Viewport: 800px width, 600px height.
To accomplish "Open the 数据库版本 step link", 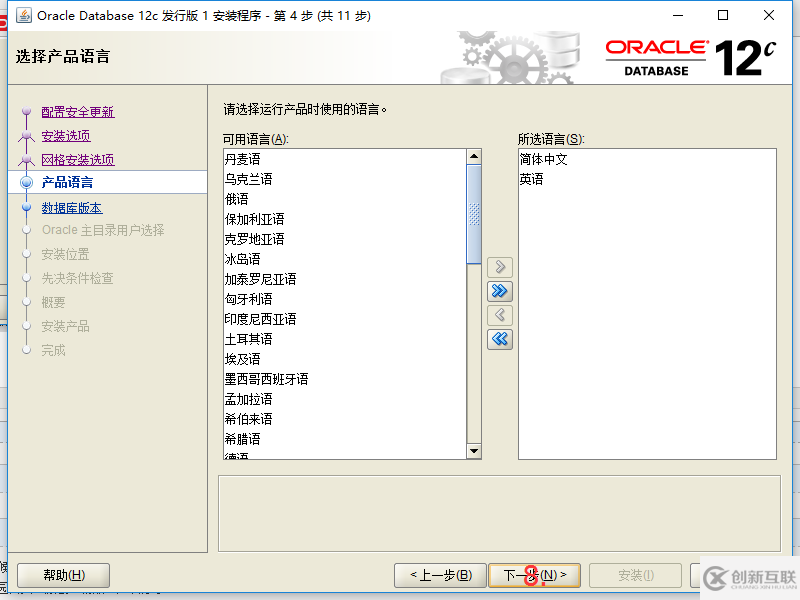I will (71, 208).
